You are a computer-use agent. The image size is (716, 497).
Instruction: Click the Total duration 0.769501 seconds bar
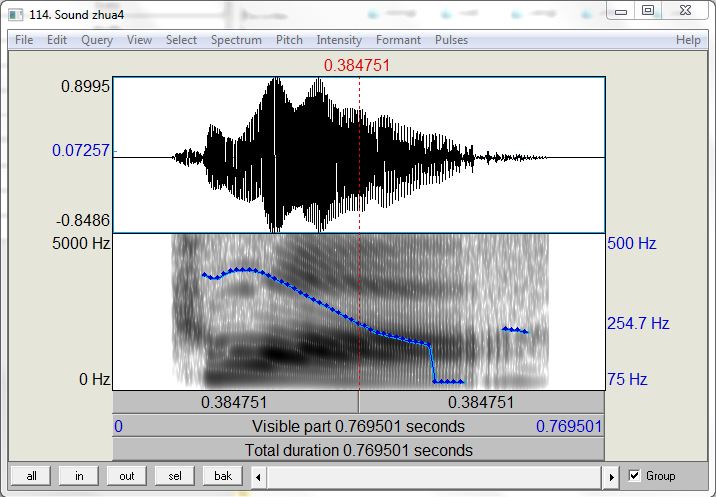click(358, 450)
